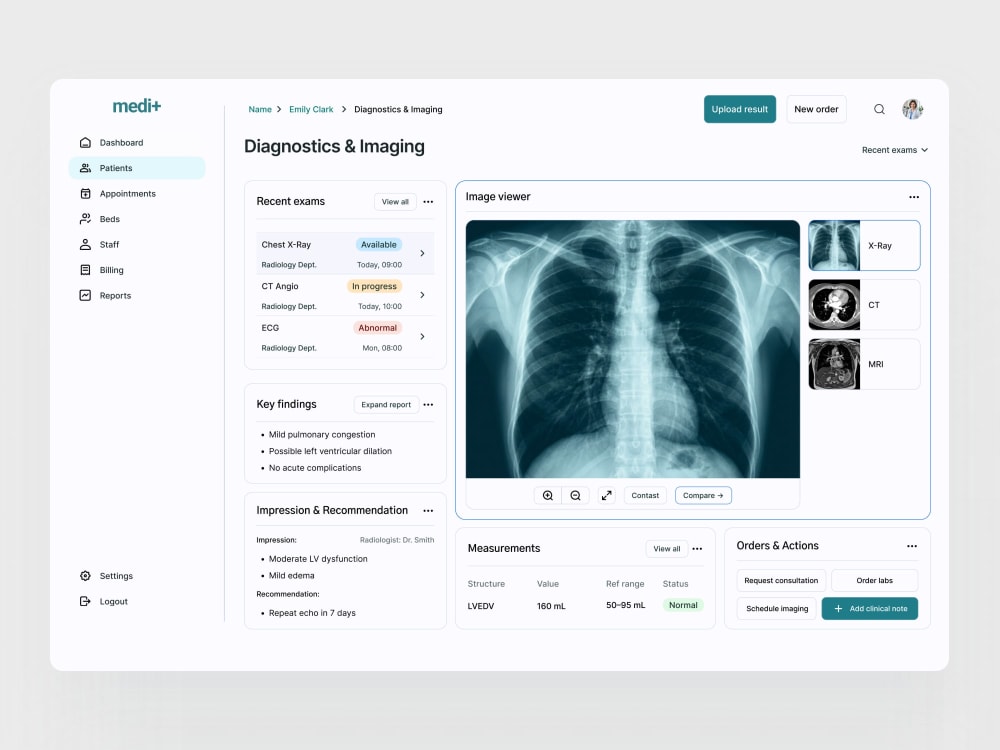Click the Reports chart icon
This screenshot has width=1000, height=750.
click(x=85, y=295)
